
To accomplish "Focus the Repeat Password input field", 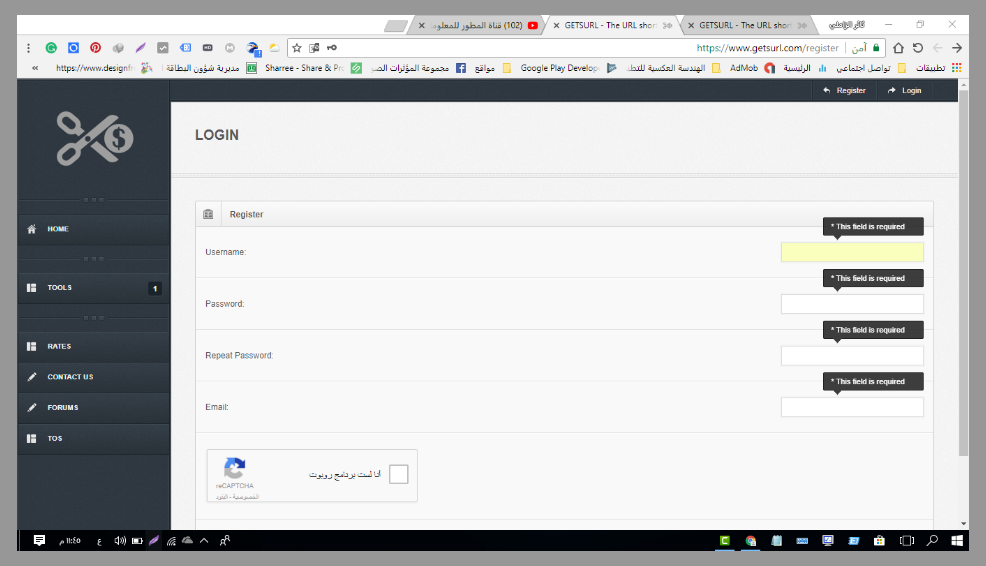I will (852, 355).
